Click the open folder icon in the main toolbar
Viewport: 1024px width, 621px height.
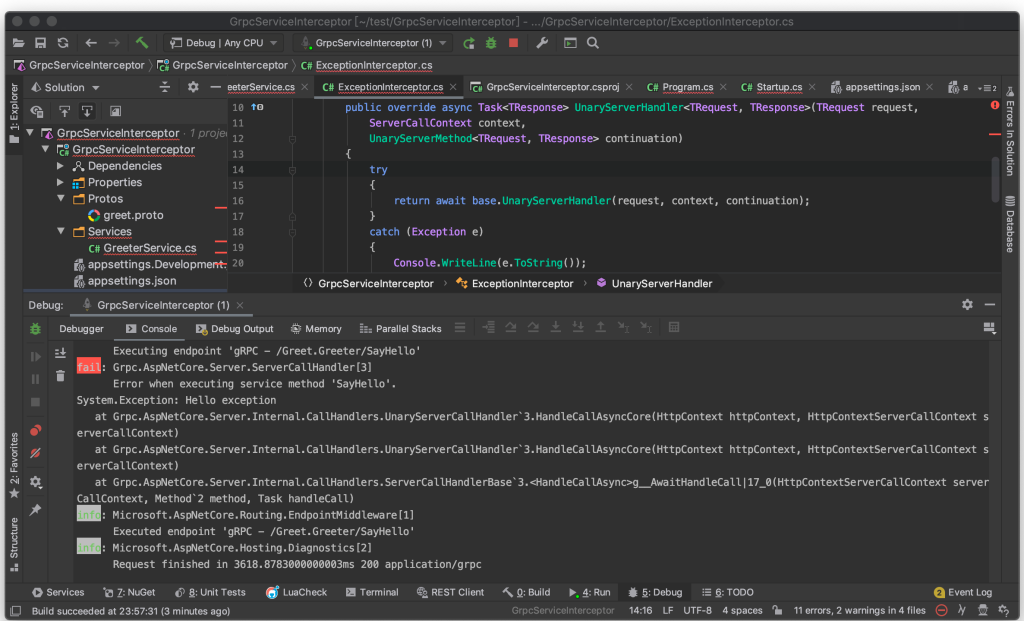click(18, 43)
